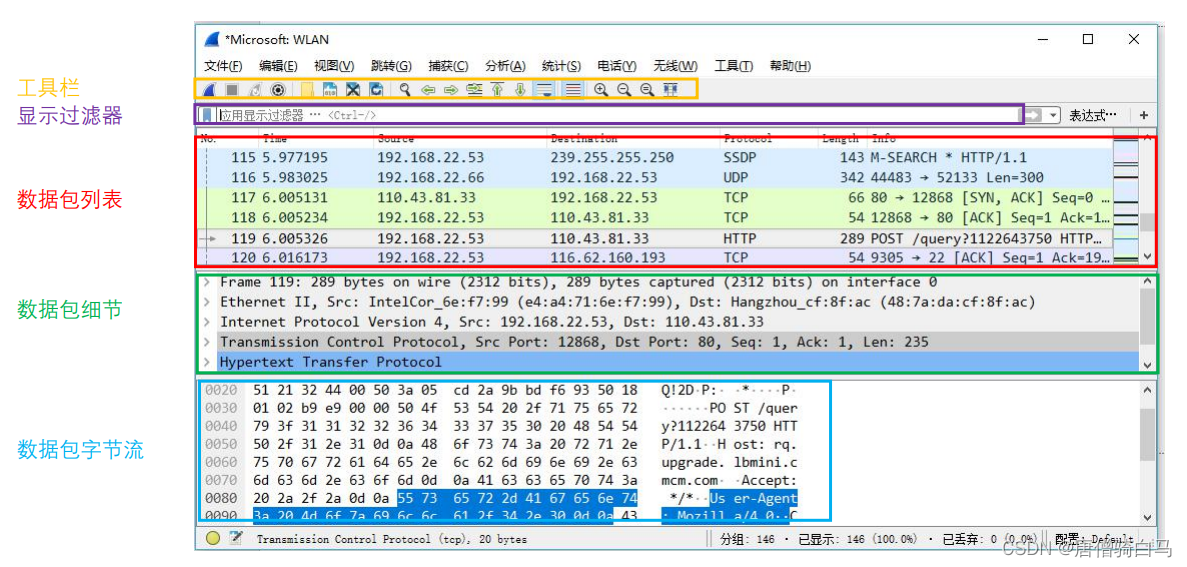This screenshot has height=567, width=1187.
Task: Open the 统计(S) menu
Action: tap(562, 66)
